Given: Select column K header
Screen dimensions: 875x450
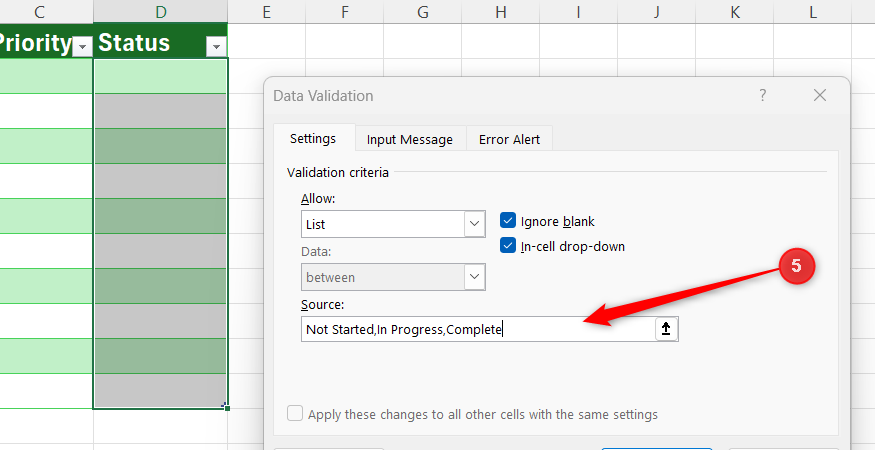Looking at the screenshot, I should pos(734,12).
